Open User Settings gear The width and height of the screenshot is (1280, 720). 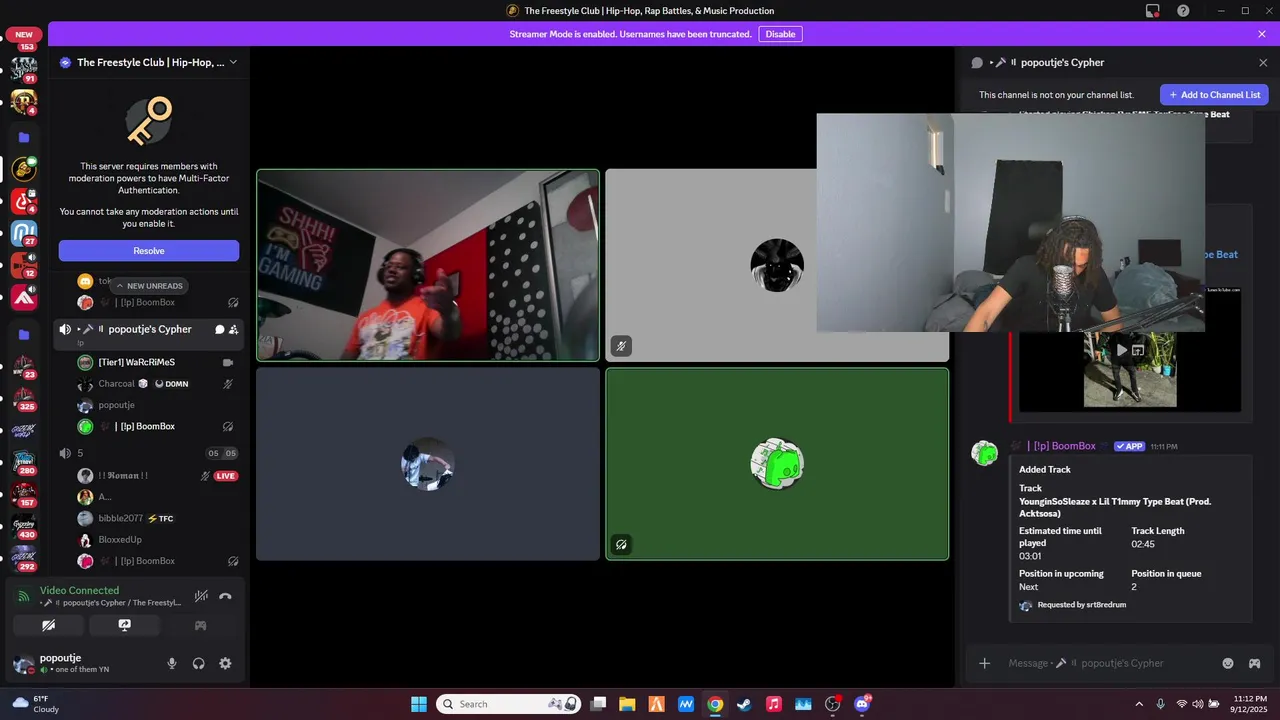[x=225, y=663]
